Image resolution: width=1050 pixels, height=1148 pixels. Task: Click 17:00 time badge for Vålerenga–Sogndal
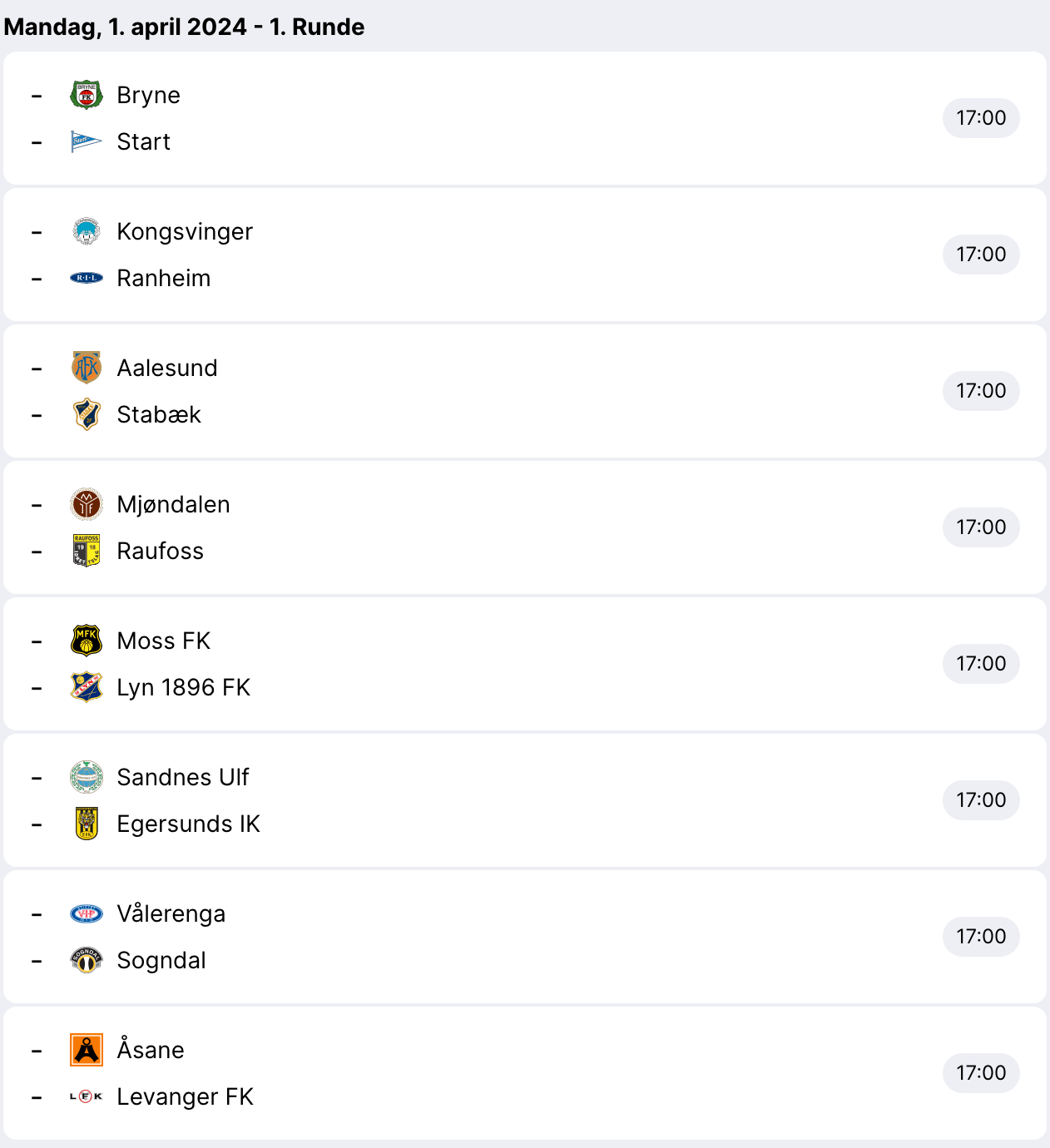981,937
